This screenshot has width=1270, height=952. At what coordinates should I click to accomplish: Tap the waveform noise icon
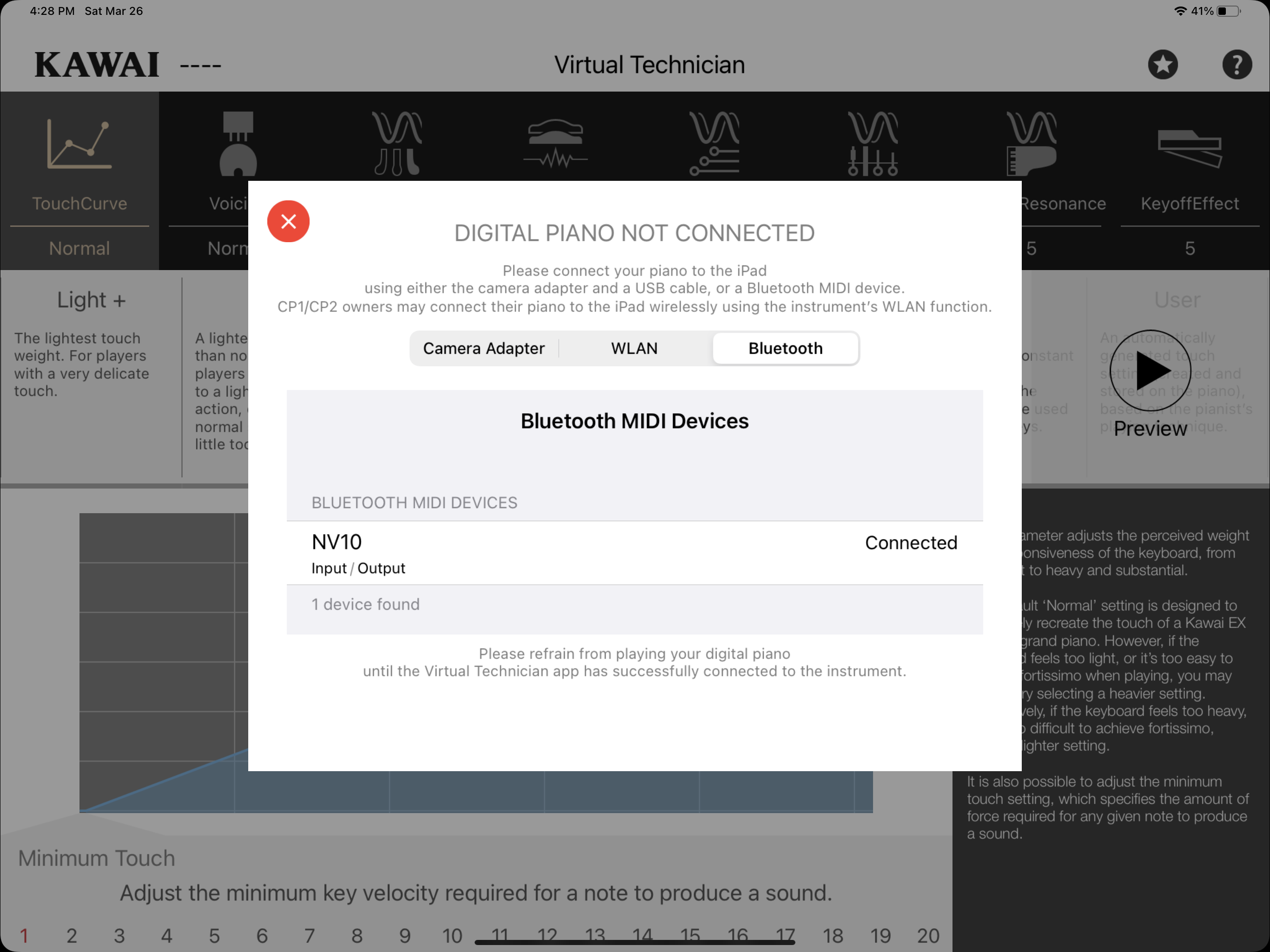click(x=555, y=144)
